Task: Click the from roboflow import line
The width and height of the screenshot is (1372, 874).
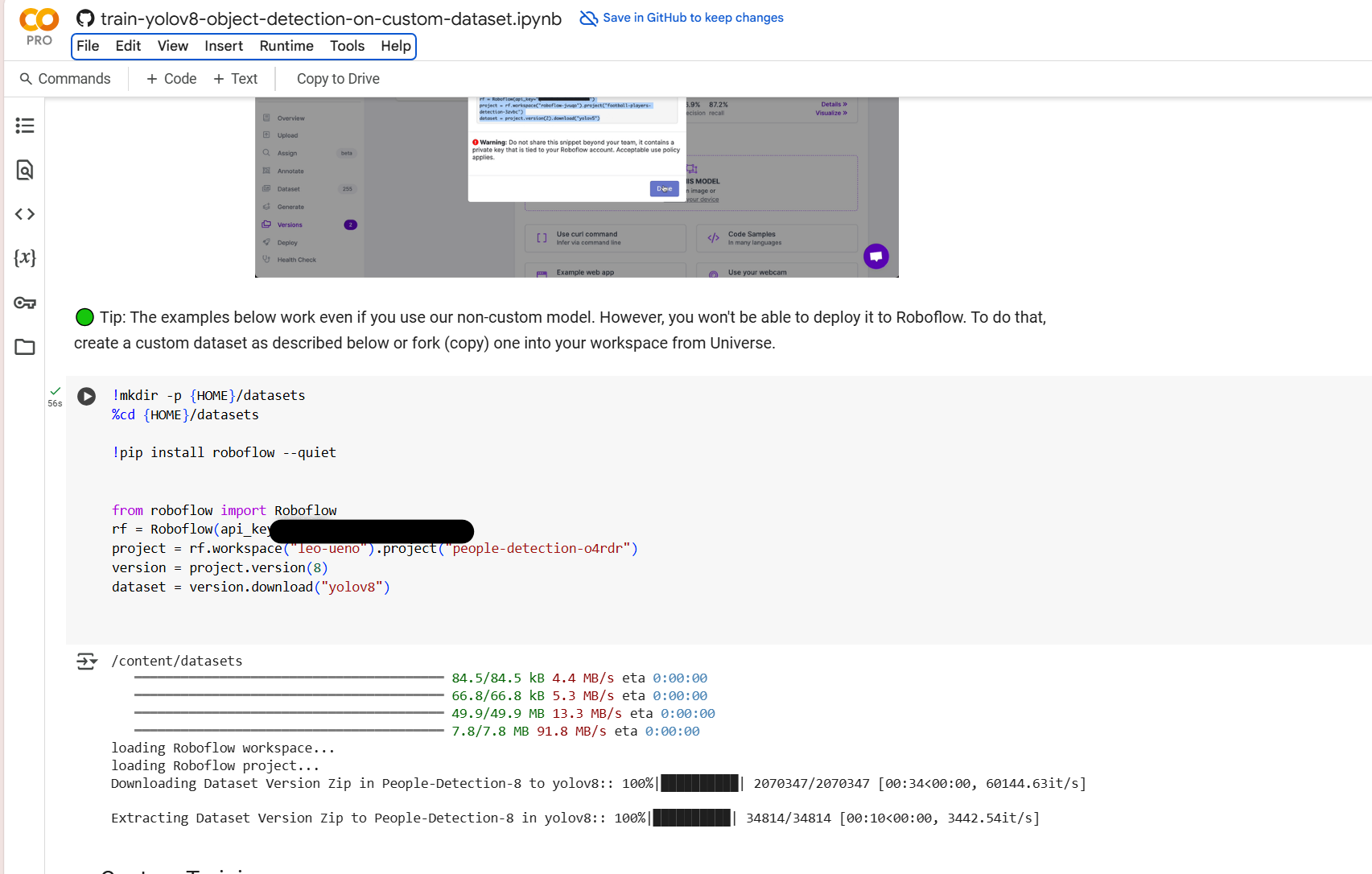Action: coord(224,510)
